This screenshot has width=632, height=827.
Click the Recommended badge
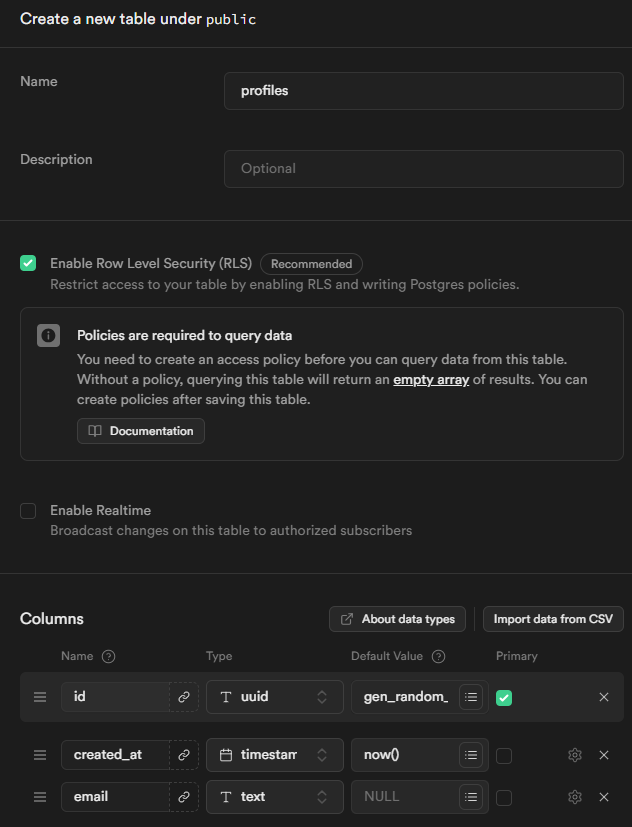pos(311,264)
